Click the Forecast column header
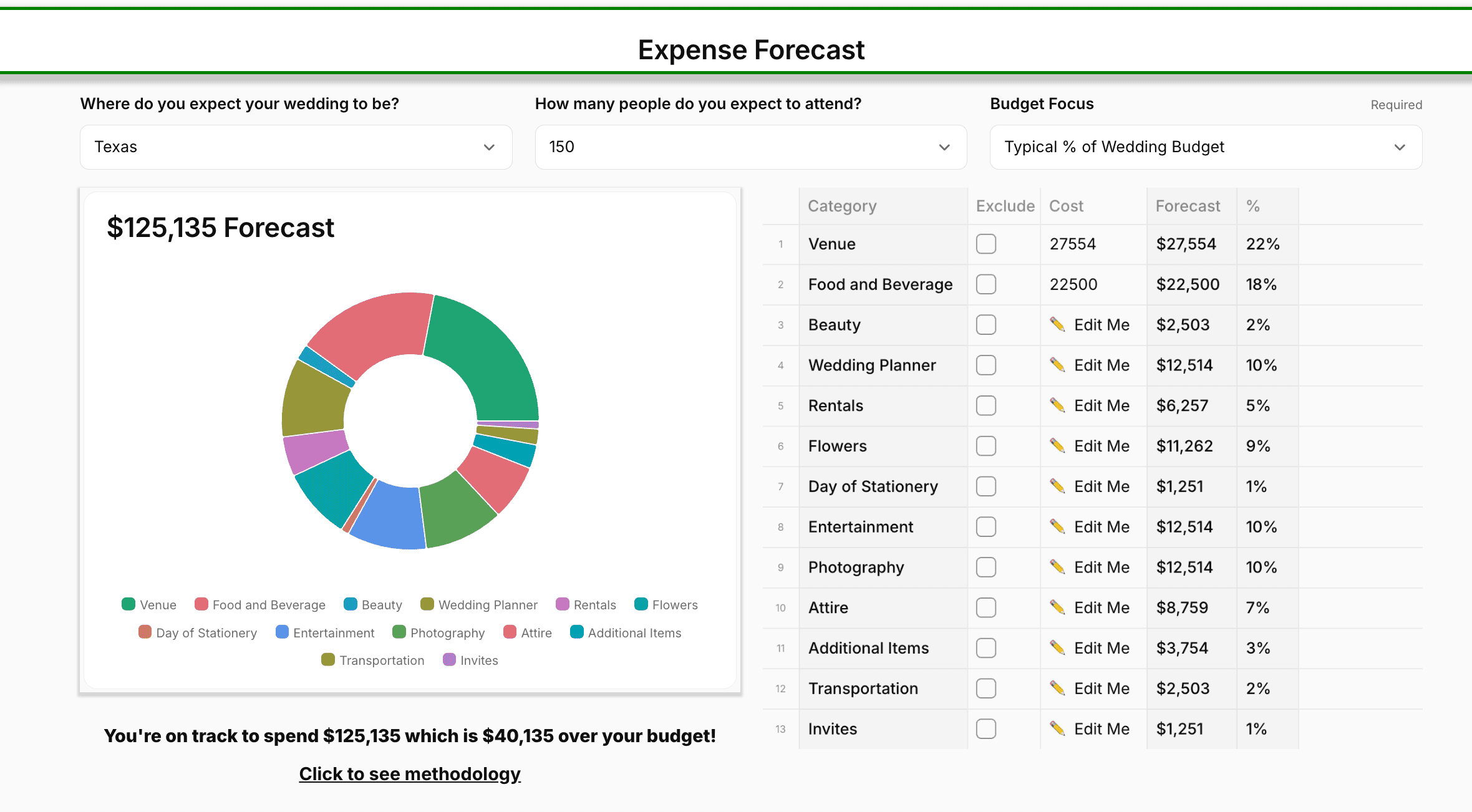1472x812 pixels. (x=1188, y=206)
